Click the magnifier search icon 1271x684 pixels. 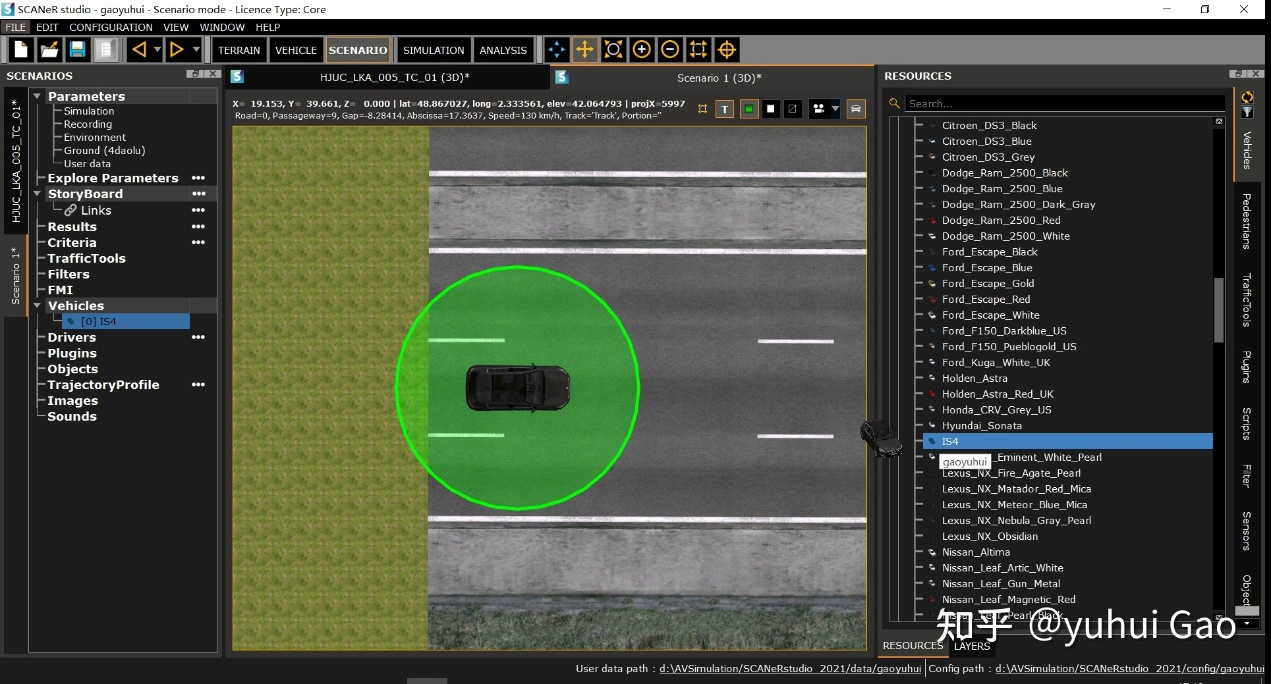pos(895,104)
